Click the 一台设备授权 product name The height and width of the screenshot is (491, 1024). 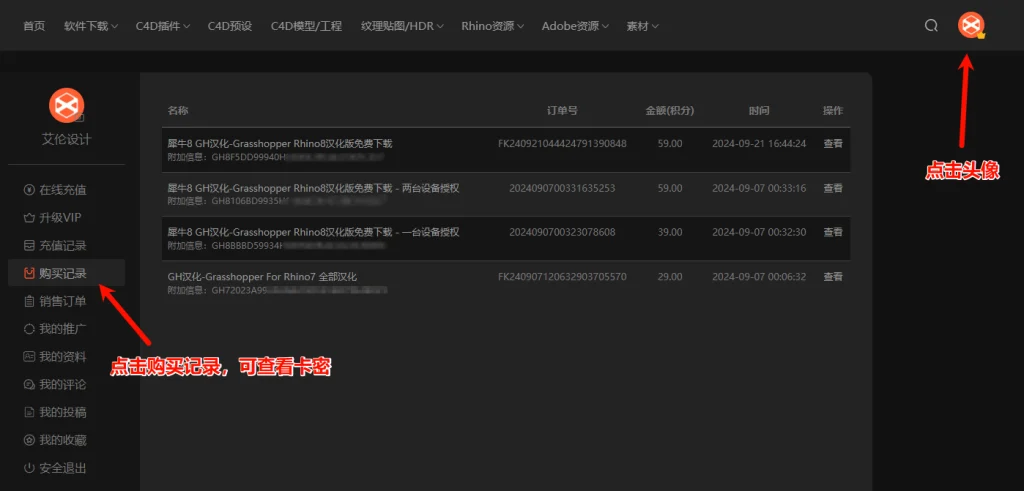313,232
